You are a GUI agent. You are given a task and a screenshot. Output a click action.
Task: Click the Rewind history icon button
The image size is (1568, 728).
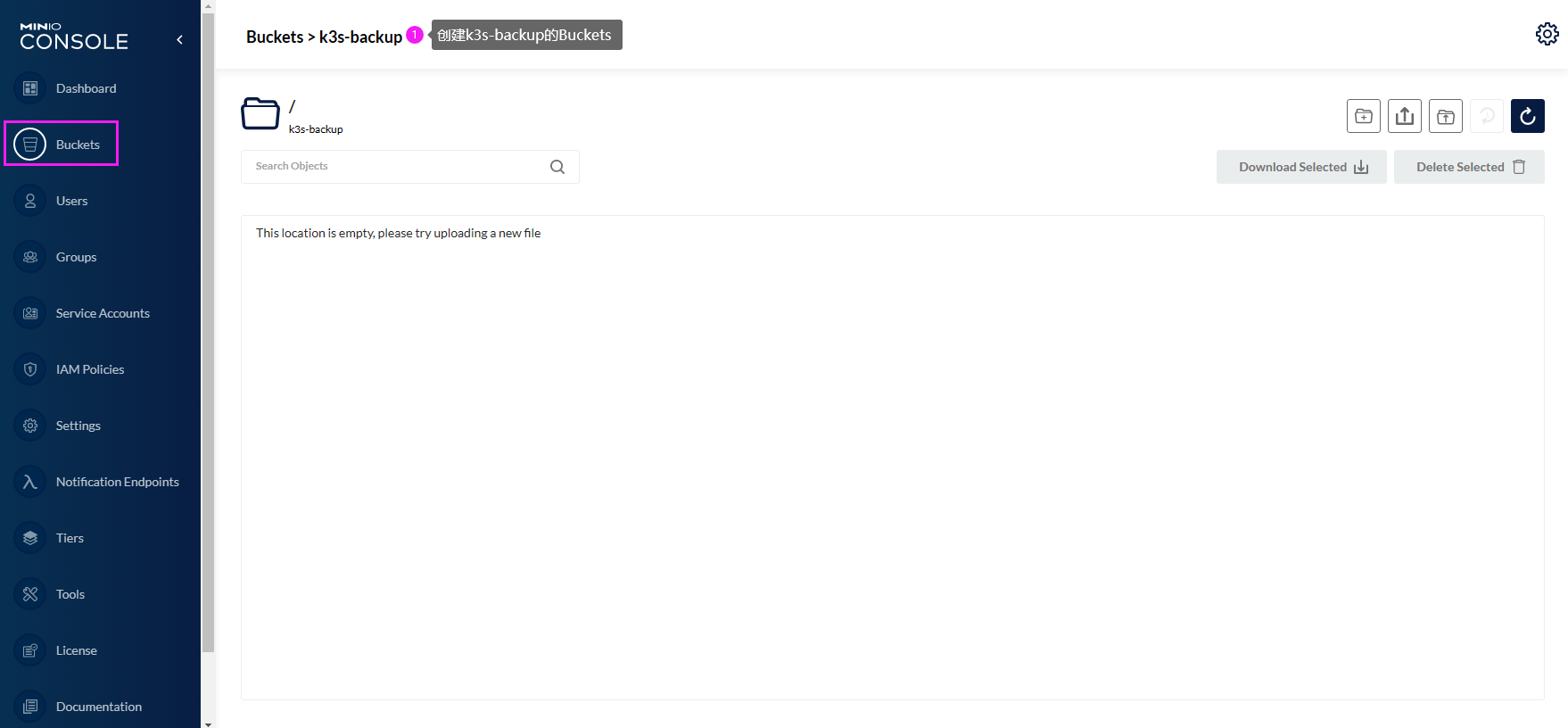[1487, 116]
